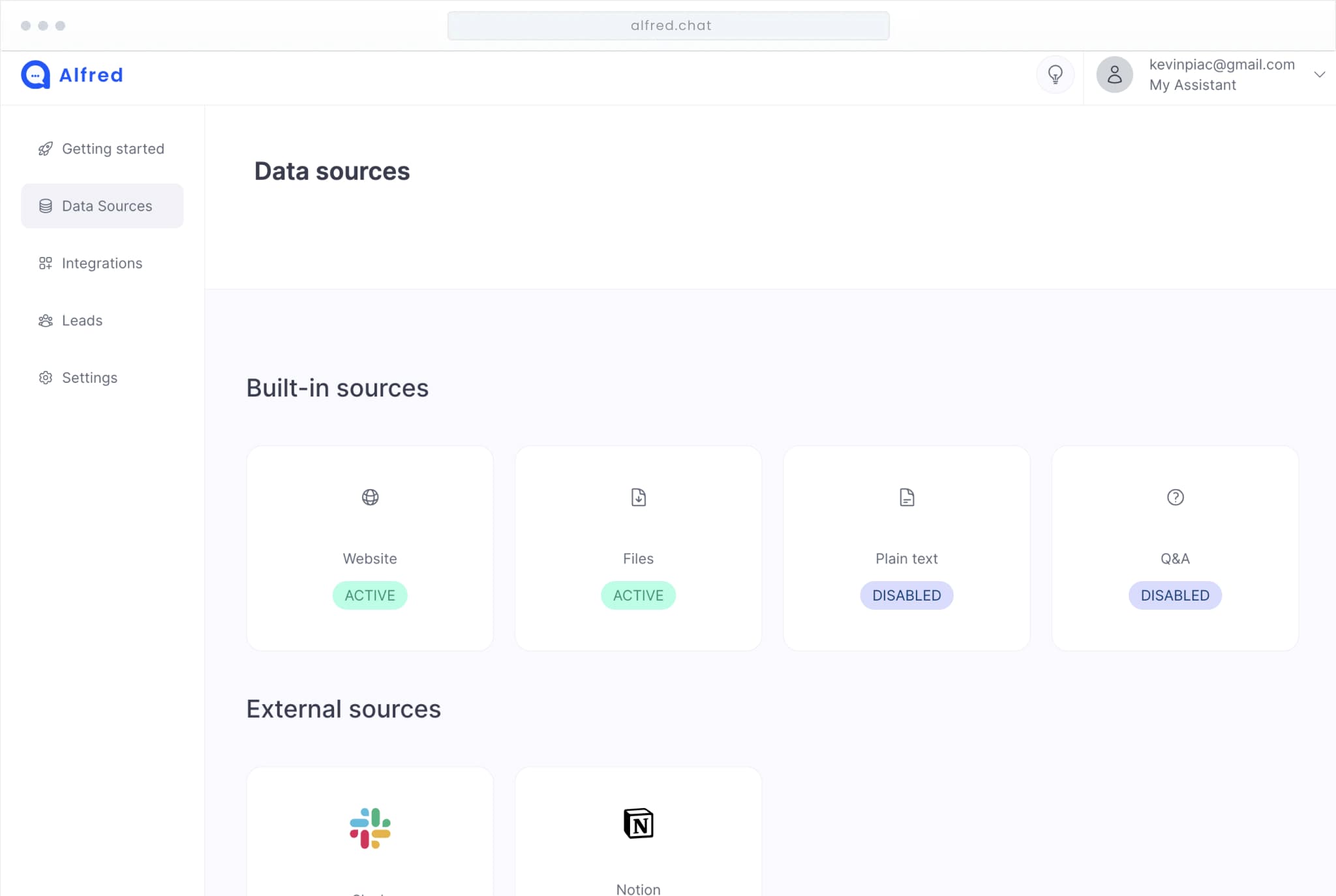The width and height of the screenshot is (1336, 896).
Task: Click the document icon on Plain text card
Action: 906,497
